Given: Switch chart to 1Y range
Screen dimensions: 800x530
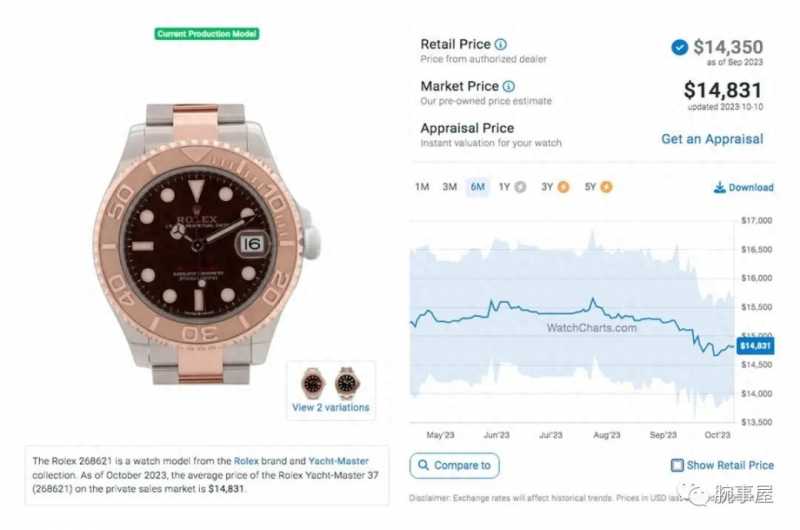Looking at the screenshot, I should point(504,187).
